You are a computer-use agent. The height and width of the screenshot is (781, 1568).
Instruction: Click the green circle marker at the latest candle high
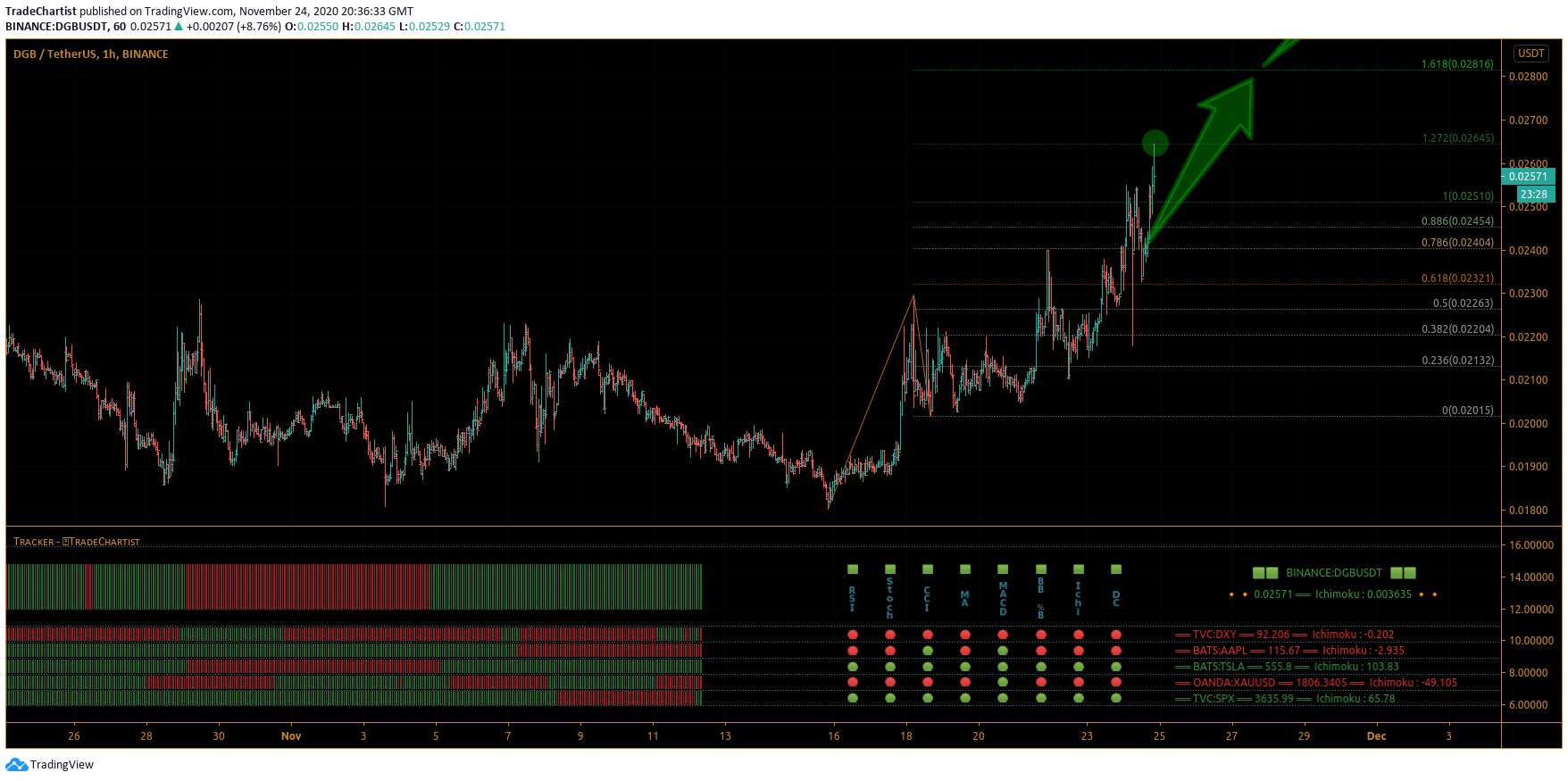1155,143
